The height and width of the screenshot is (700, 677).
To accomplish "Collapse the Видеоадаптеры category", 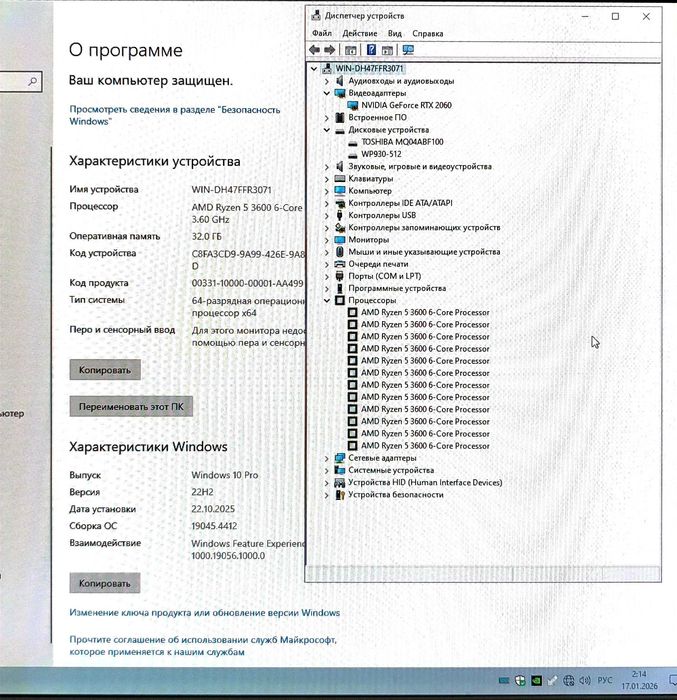I will click(x=327, y=93).
